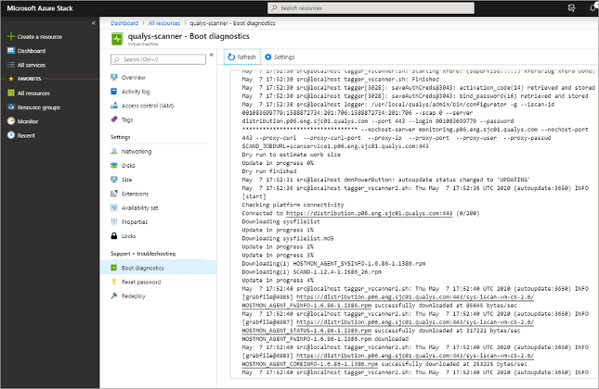Open Dashboard from the left navigation
This screenshot has width=599, height=389.
(x=31, y=51)
